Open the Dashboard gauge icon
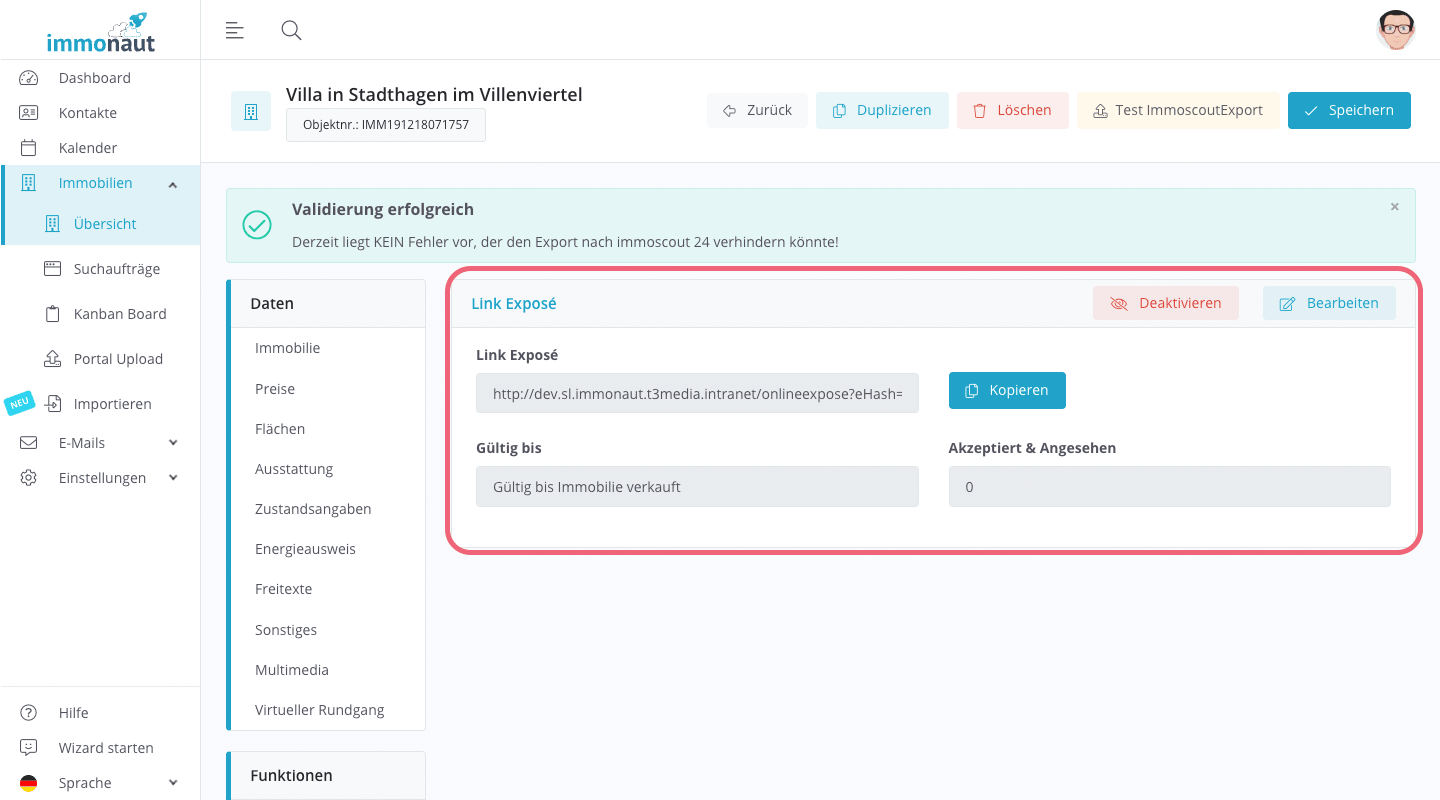1440x800 pixels. coord(29,78)
